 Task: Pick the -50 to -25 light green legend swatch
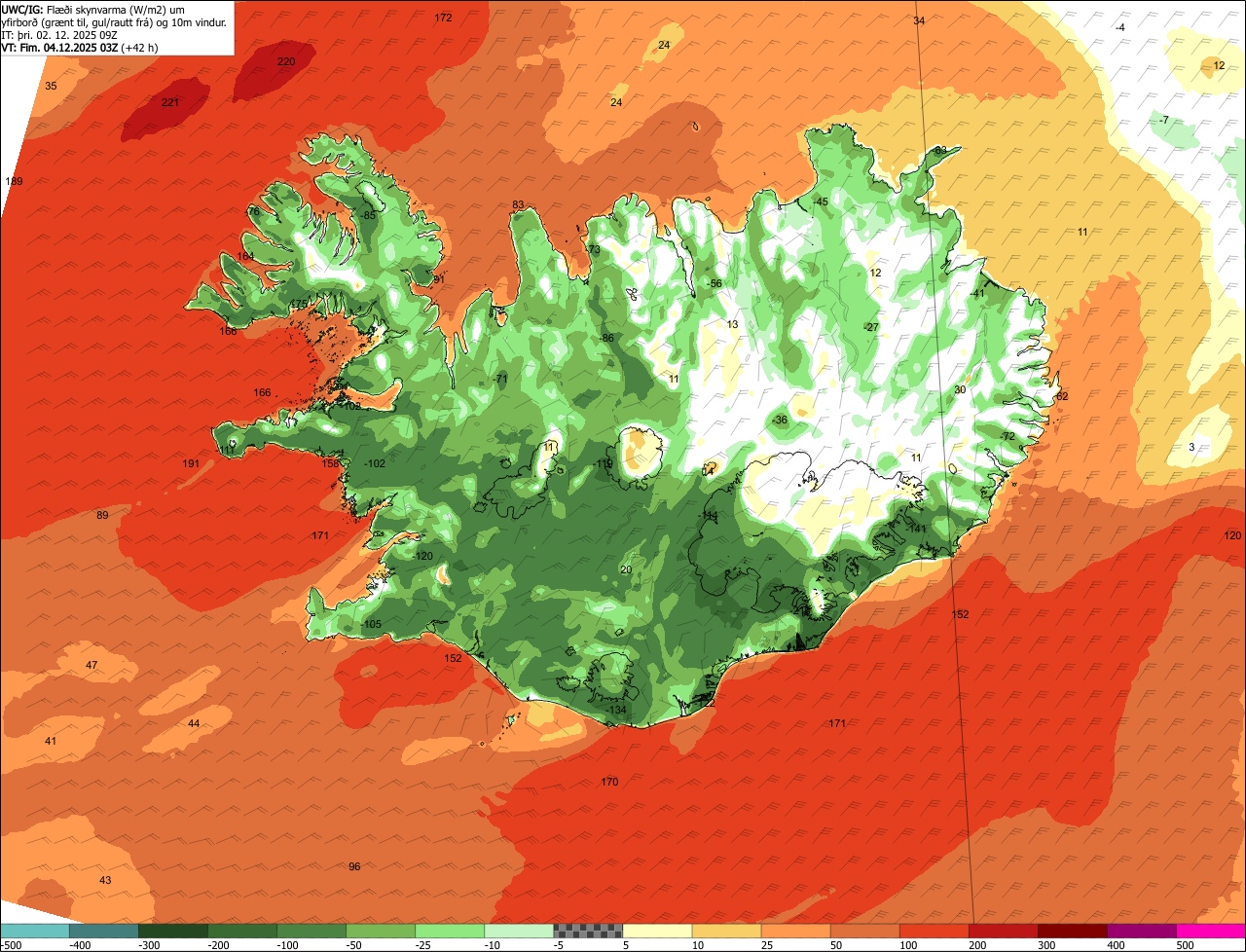tap(381, 931)
